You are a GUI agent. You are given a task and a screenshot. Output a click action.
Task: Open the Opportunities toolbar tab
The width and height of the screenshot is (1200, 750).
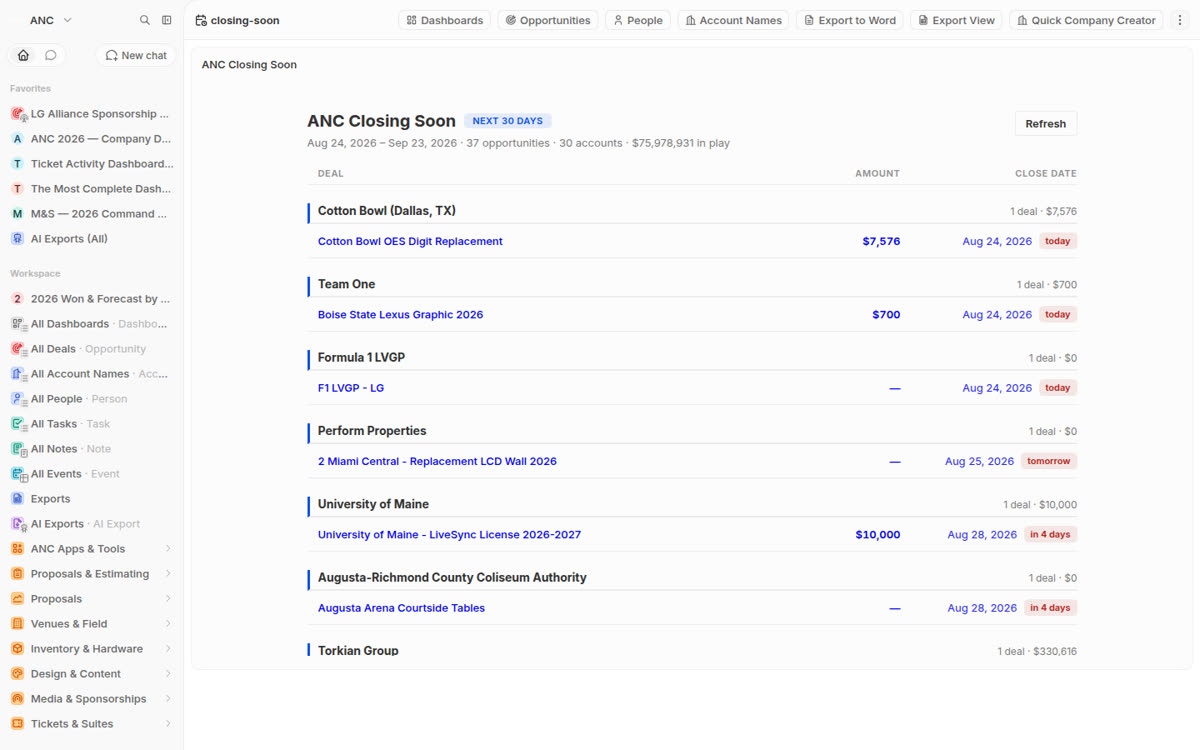[x=548, y=20]
